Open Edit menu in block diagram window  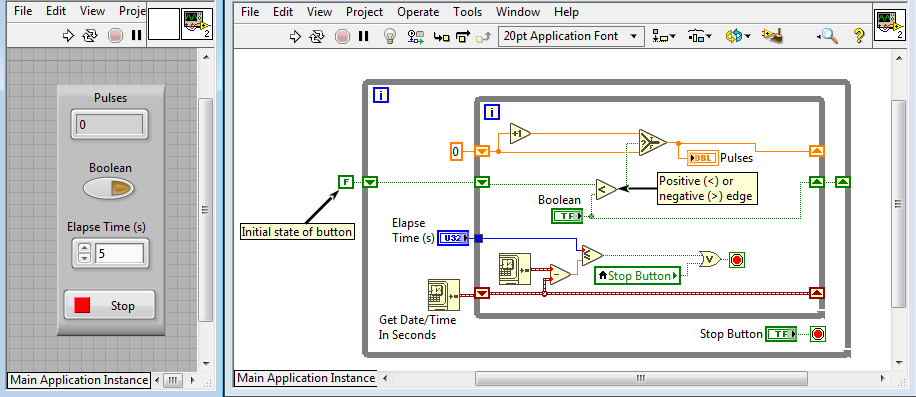tap(283, 12)
